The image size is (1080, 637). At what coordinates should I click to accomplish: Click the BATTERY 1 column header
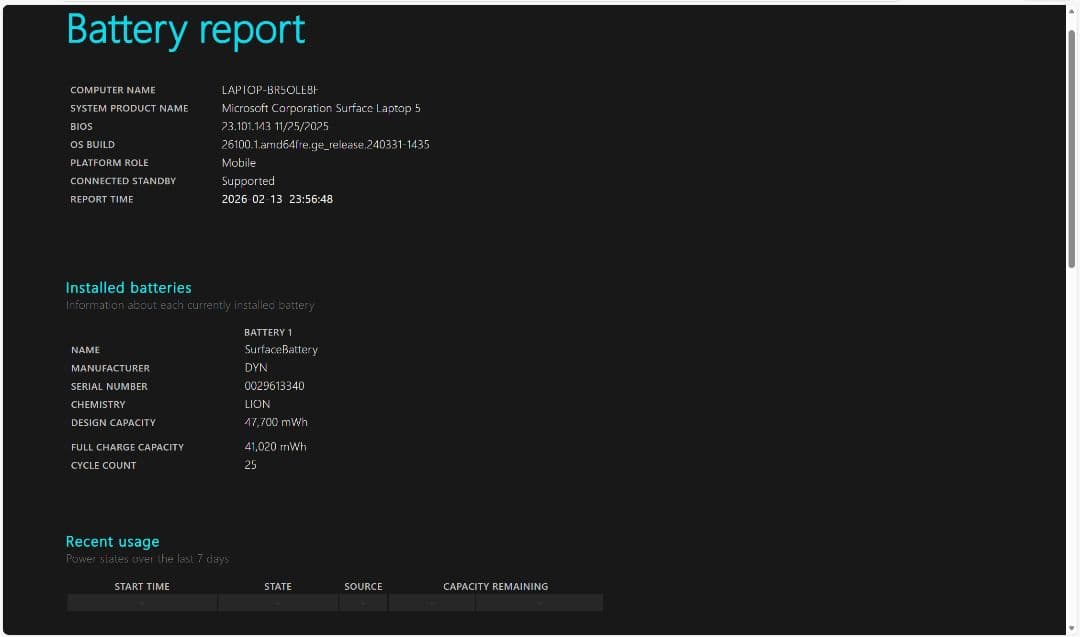click(x=268, y=332)
